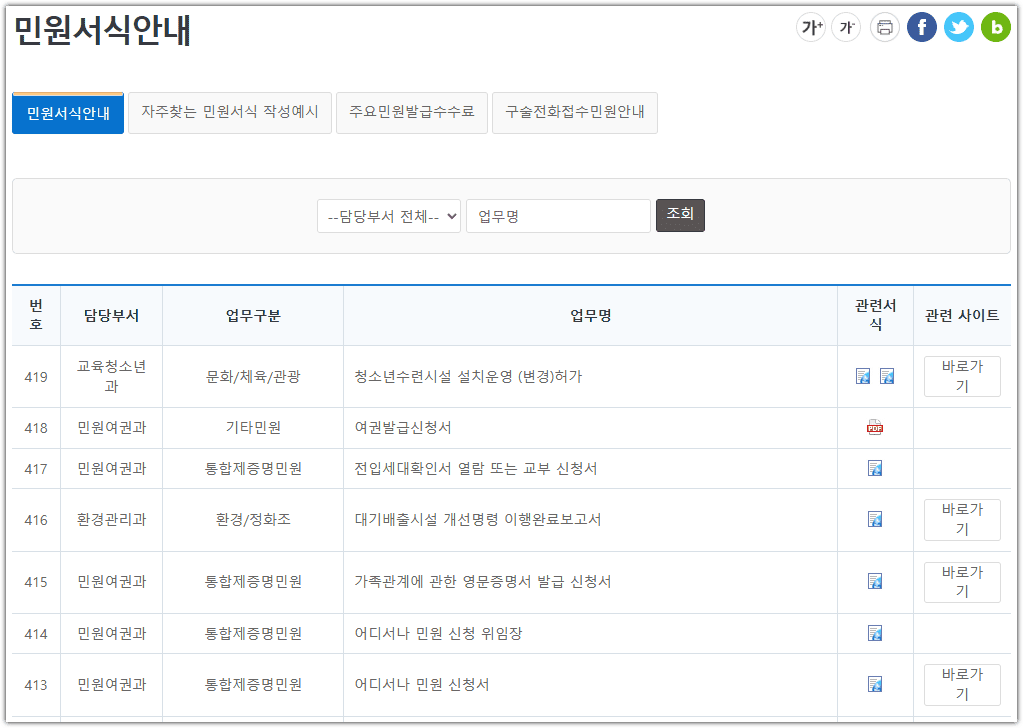Expand the 담당부서 전체 dropdown
The width and height of the screenshot is (1023, 728).
388,215
